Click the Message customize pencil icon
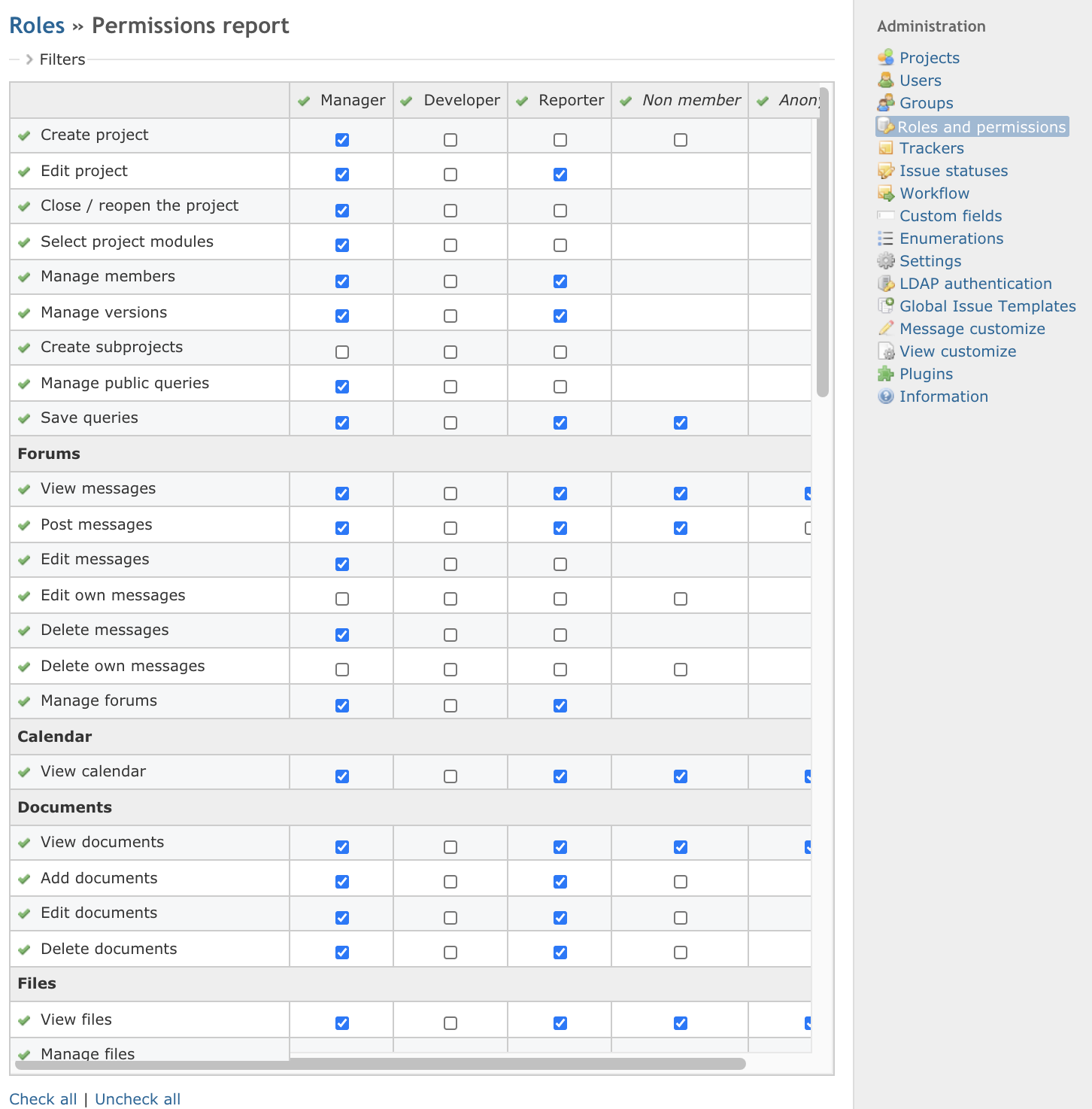Image resolution: width=1092 pixels, height=1109 pixels. tap(886, 328)
